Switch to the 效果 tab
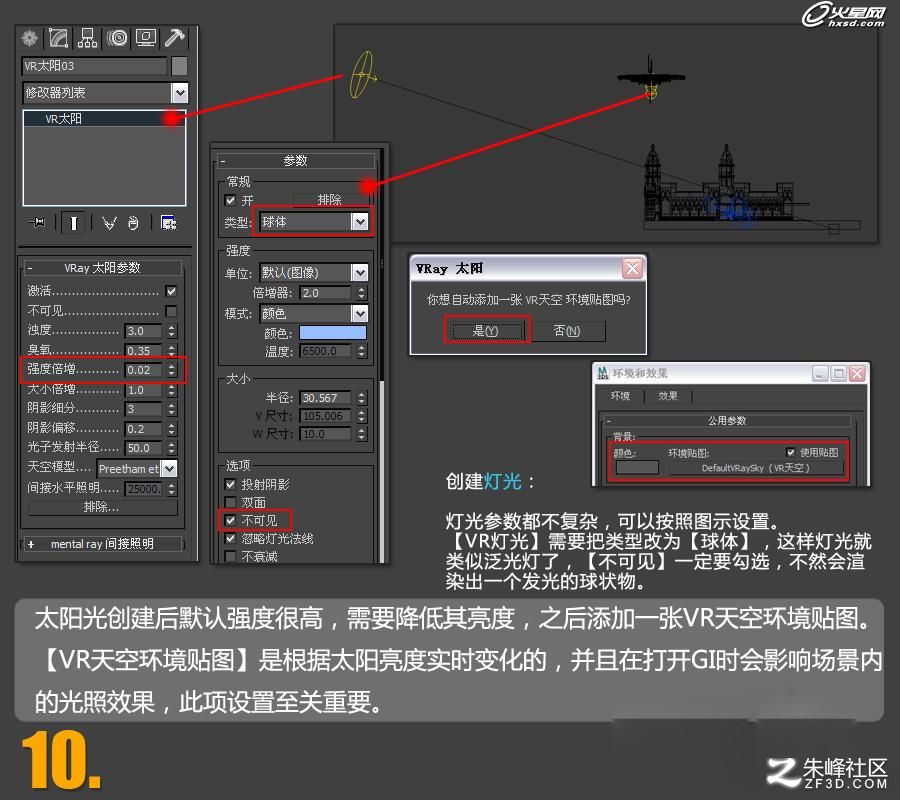The image size is (900, 800). 668,396
